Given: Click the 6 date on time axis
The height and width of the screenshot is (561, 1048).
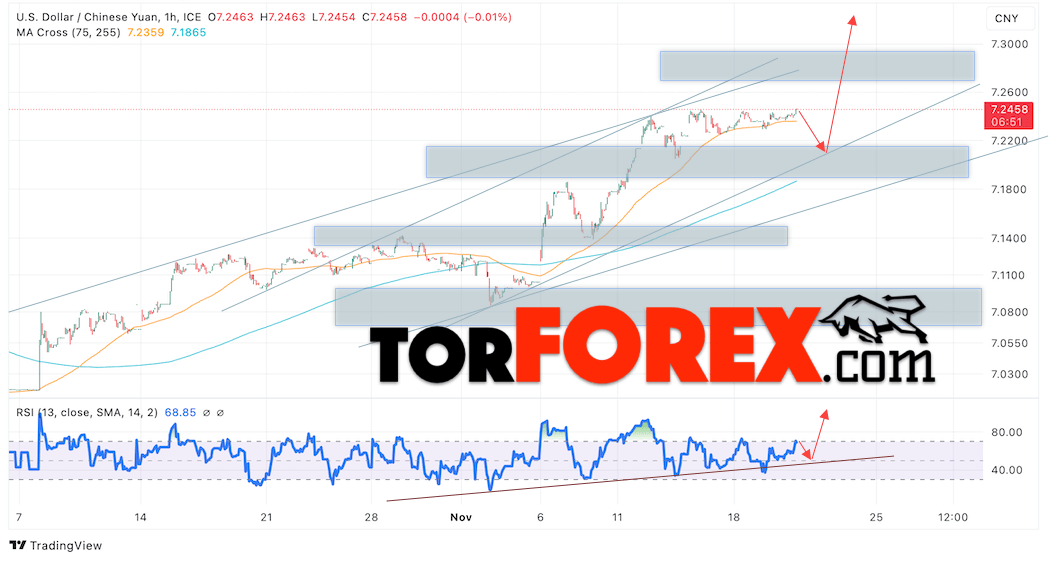Looking at the screenshot, I should point(540,517).
